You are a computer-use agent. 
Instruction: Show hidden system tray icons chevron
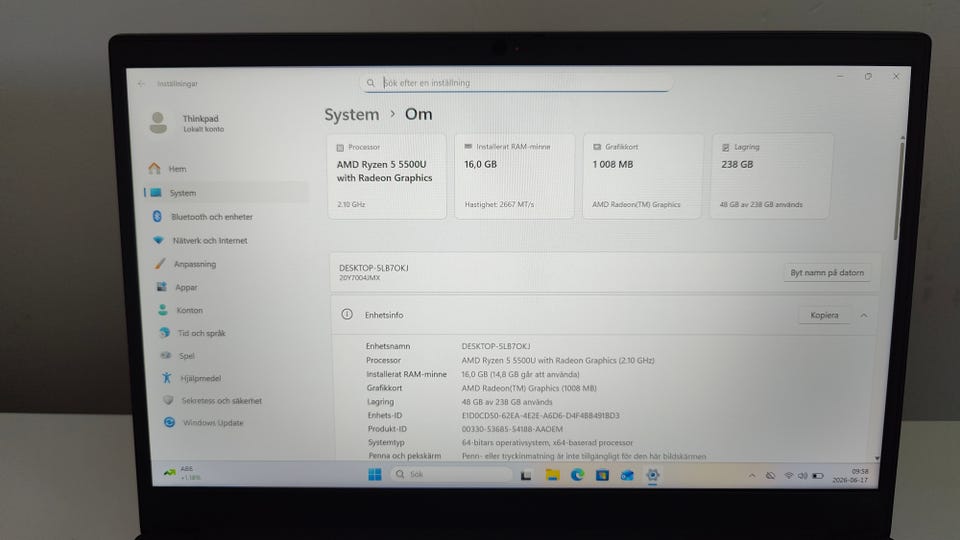(752, 476)
